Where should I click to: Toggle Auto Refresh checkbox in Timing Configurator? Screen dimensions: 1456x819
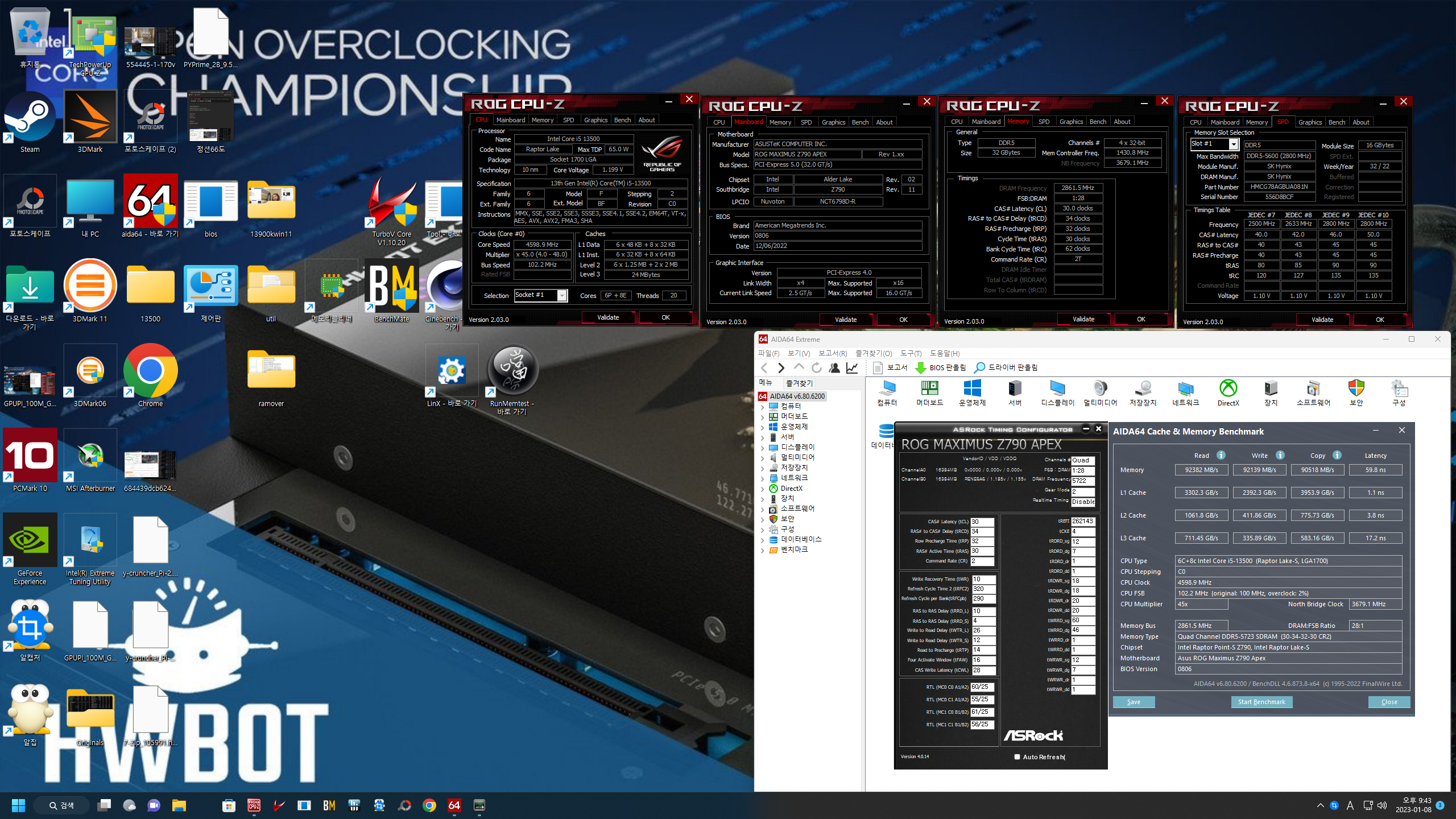[x=1017, y=757]
